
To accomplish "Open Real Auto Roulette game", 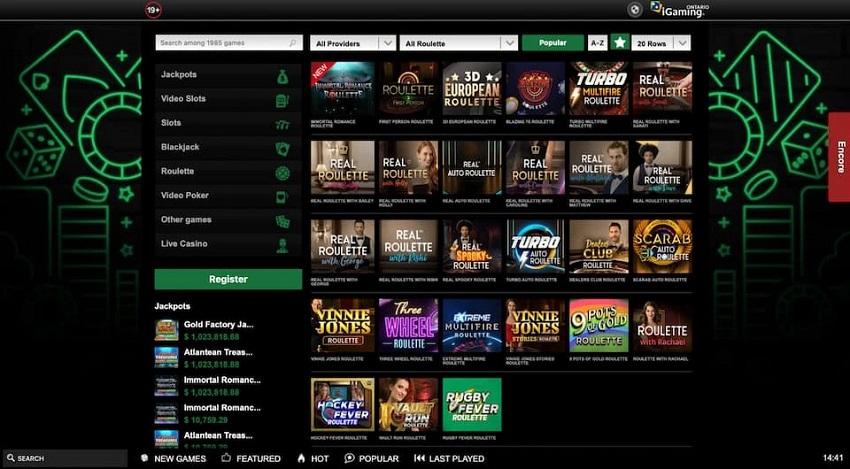I will [x=472, y=168].
